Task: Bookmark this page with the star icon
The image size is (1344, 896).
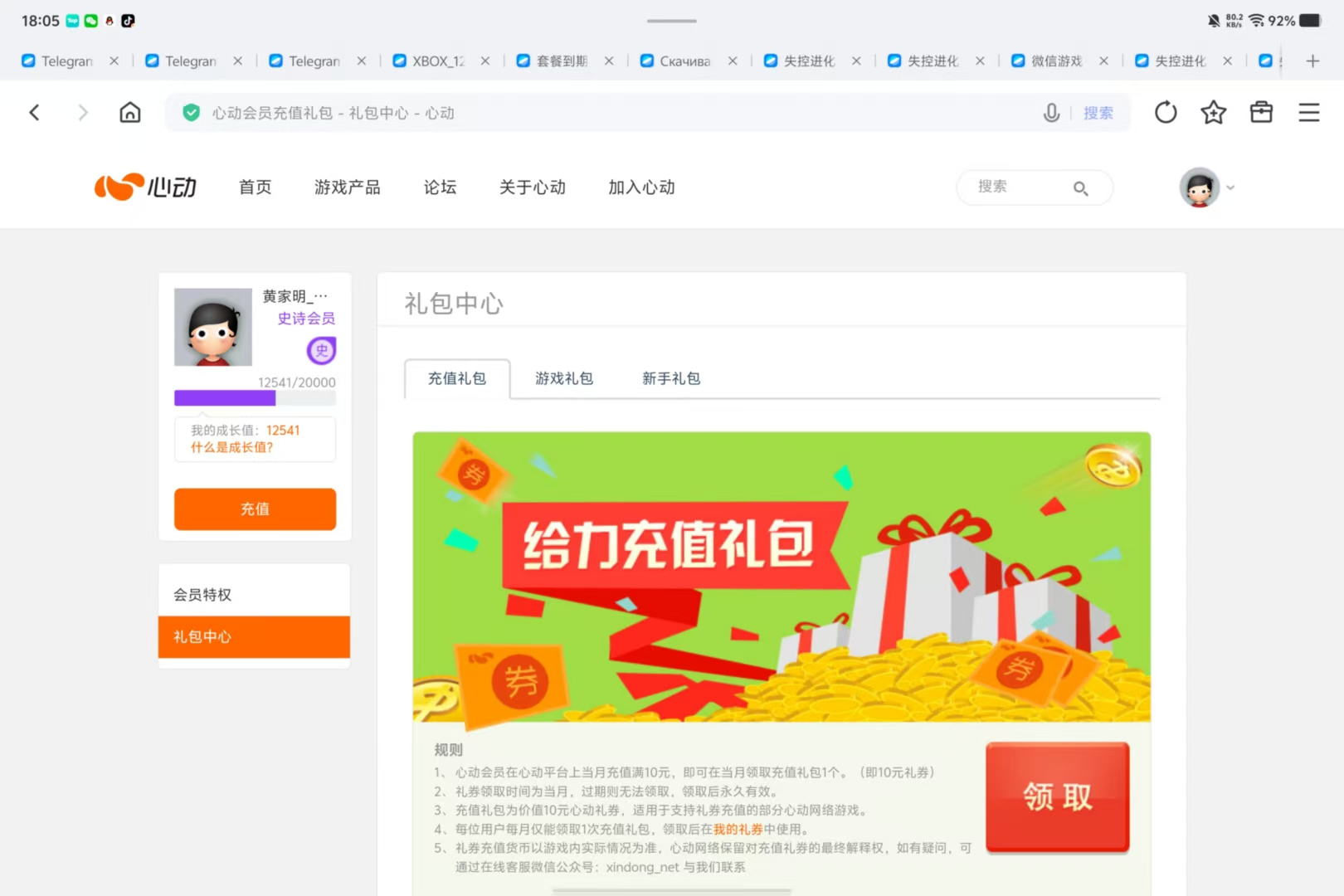Action: click(1213, 112)
